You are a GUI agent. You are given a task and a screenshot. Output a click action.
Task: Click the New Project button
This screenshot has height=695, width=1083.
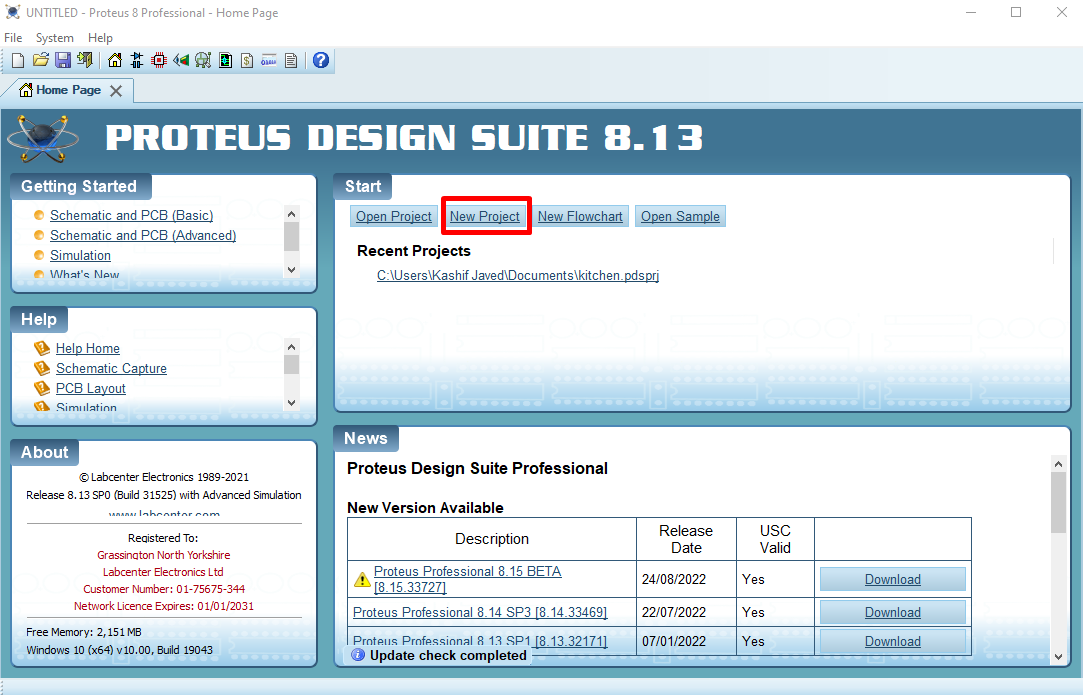coord(485,216)
